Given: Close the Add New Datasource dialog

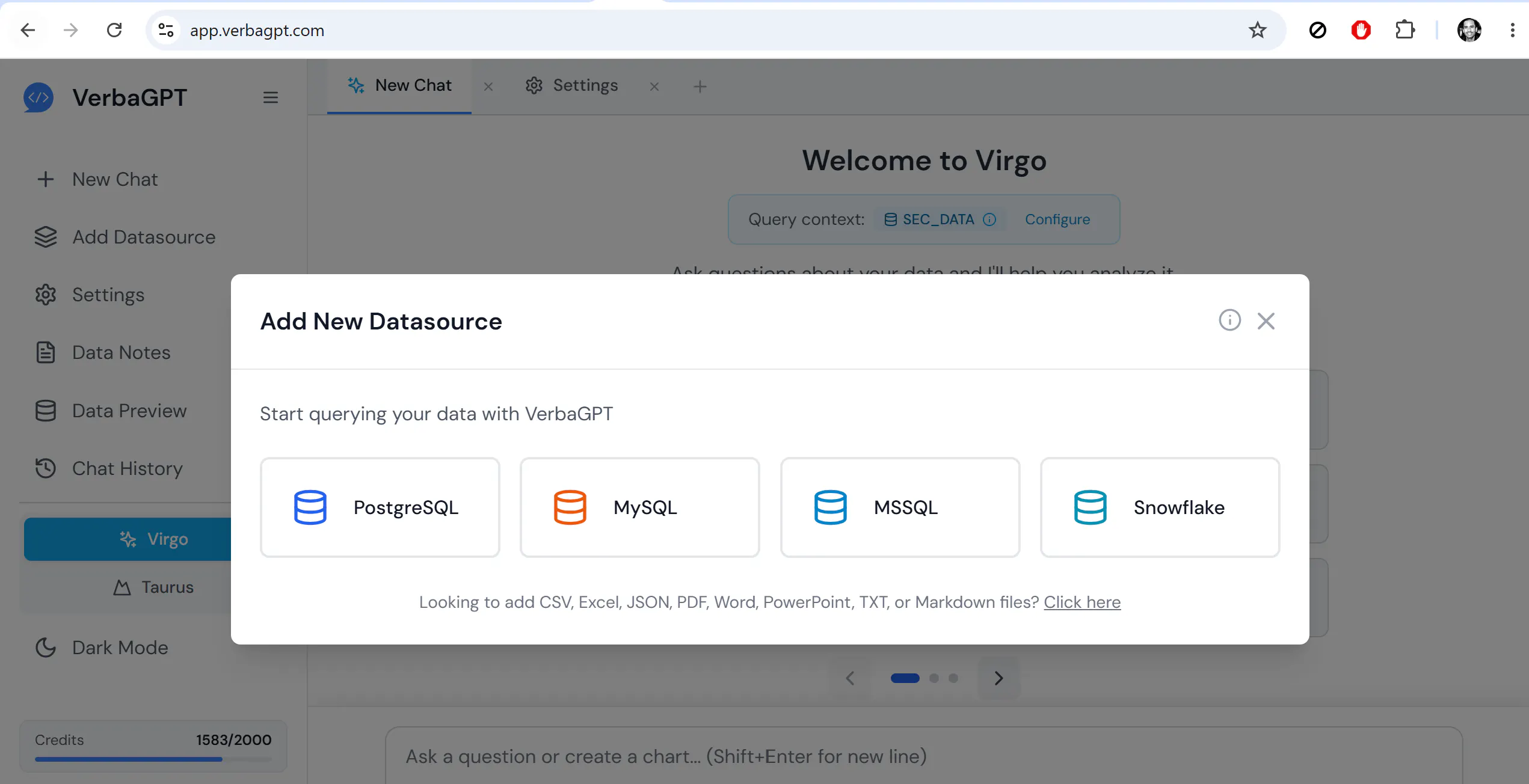Looking at the screenshot, I should (x=1266, y=321).
